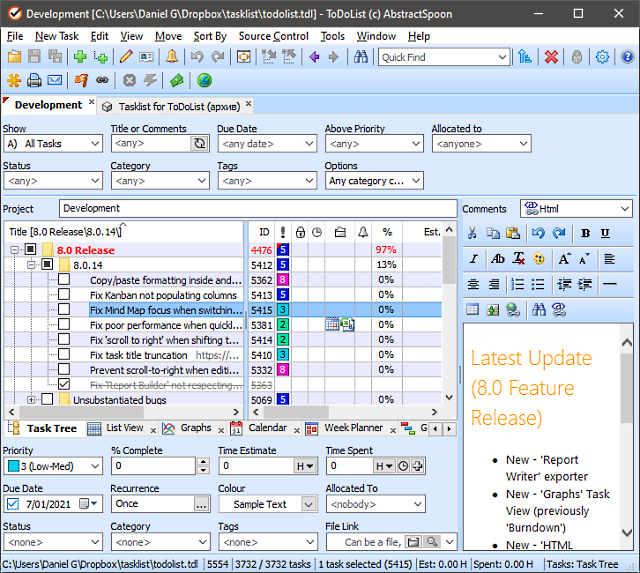Screen dimensions: 640x573
Task: Click the binoculars Find Tasks icon
Action: pos(360,56)
